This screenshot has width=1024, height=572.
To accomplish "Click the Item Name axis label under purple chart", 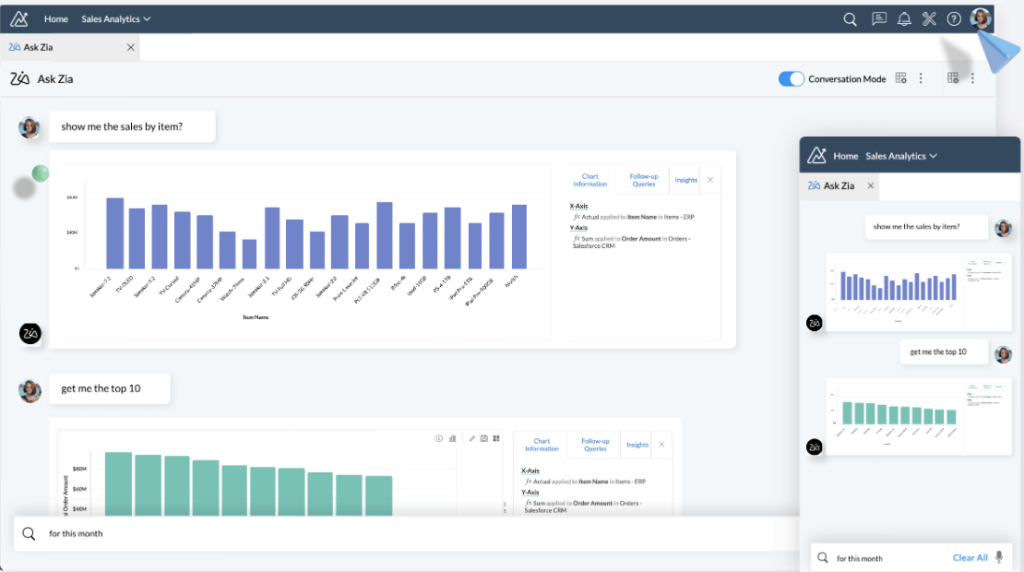I will pyautogui.click(x=255, y=317).
